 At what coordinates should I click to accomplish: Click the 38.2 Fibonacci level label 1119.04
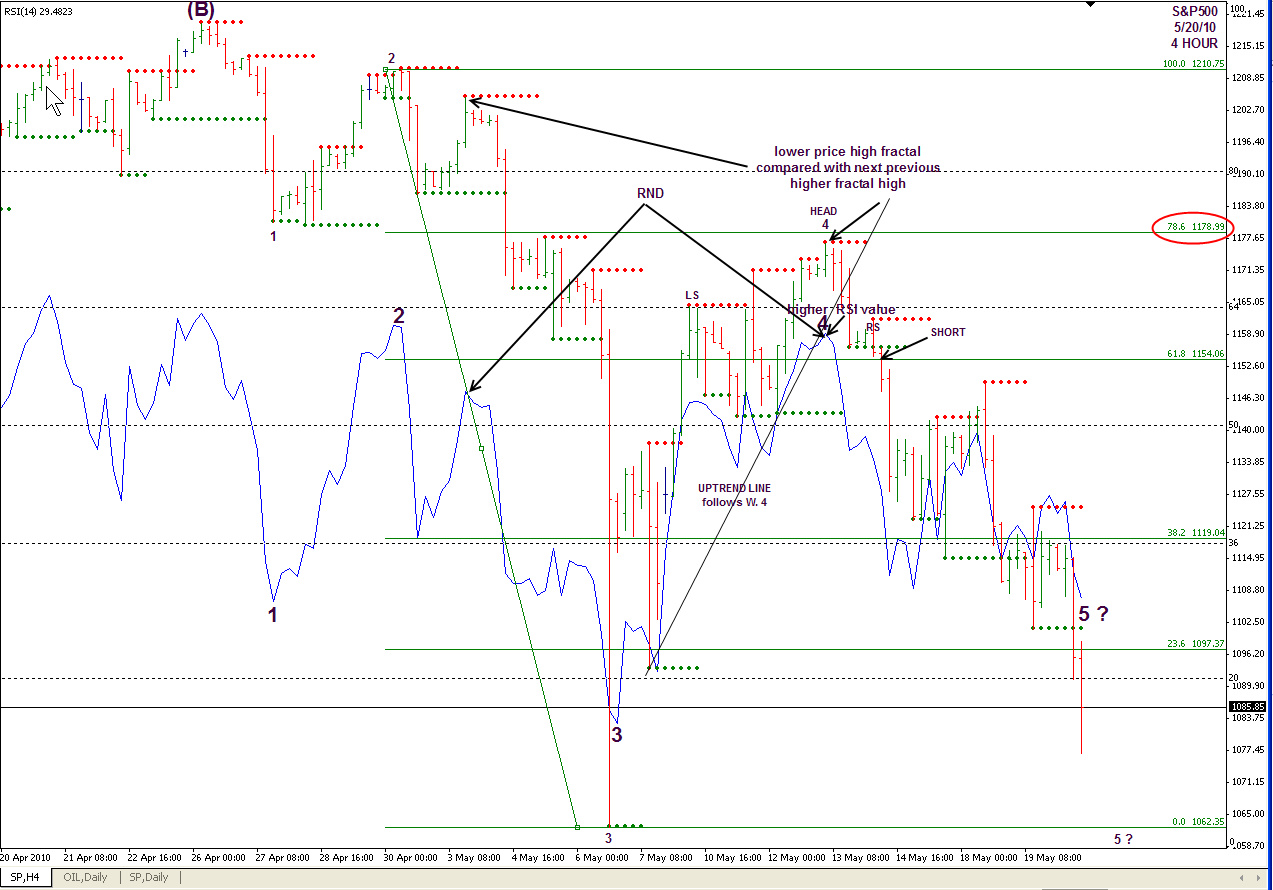click(x=1194, y=533)
